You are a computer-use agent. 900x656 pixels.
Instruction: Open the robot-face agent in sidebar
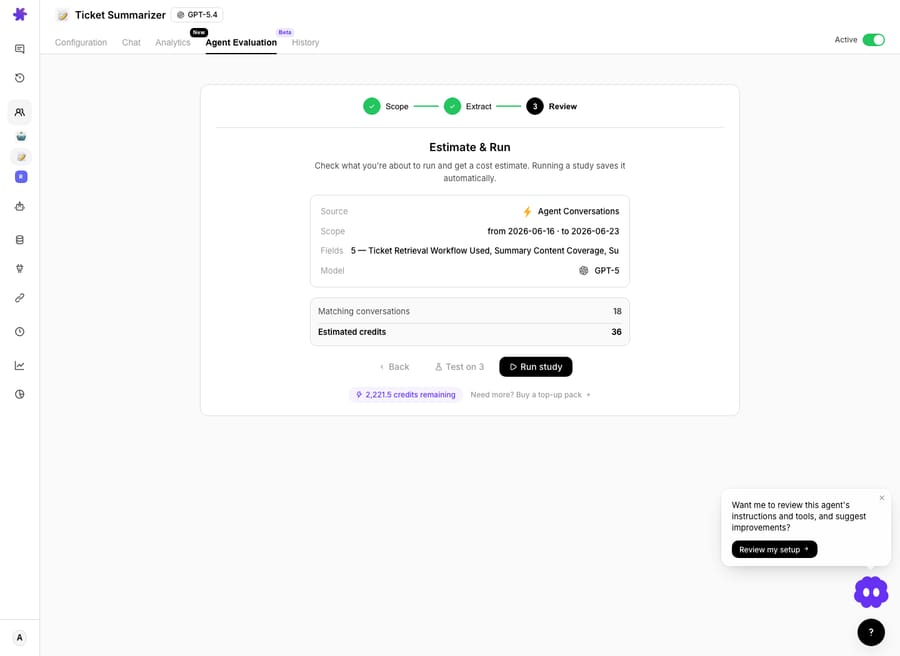[21, 137]
